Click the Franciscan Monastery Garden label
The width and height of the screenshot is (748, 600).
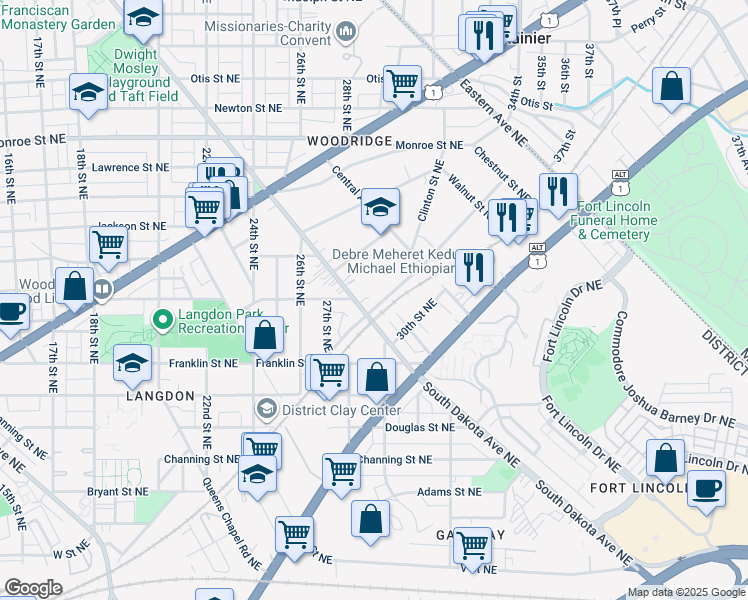58,17
